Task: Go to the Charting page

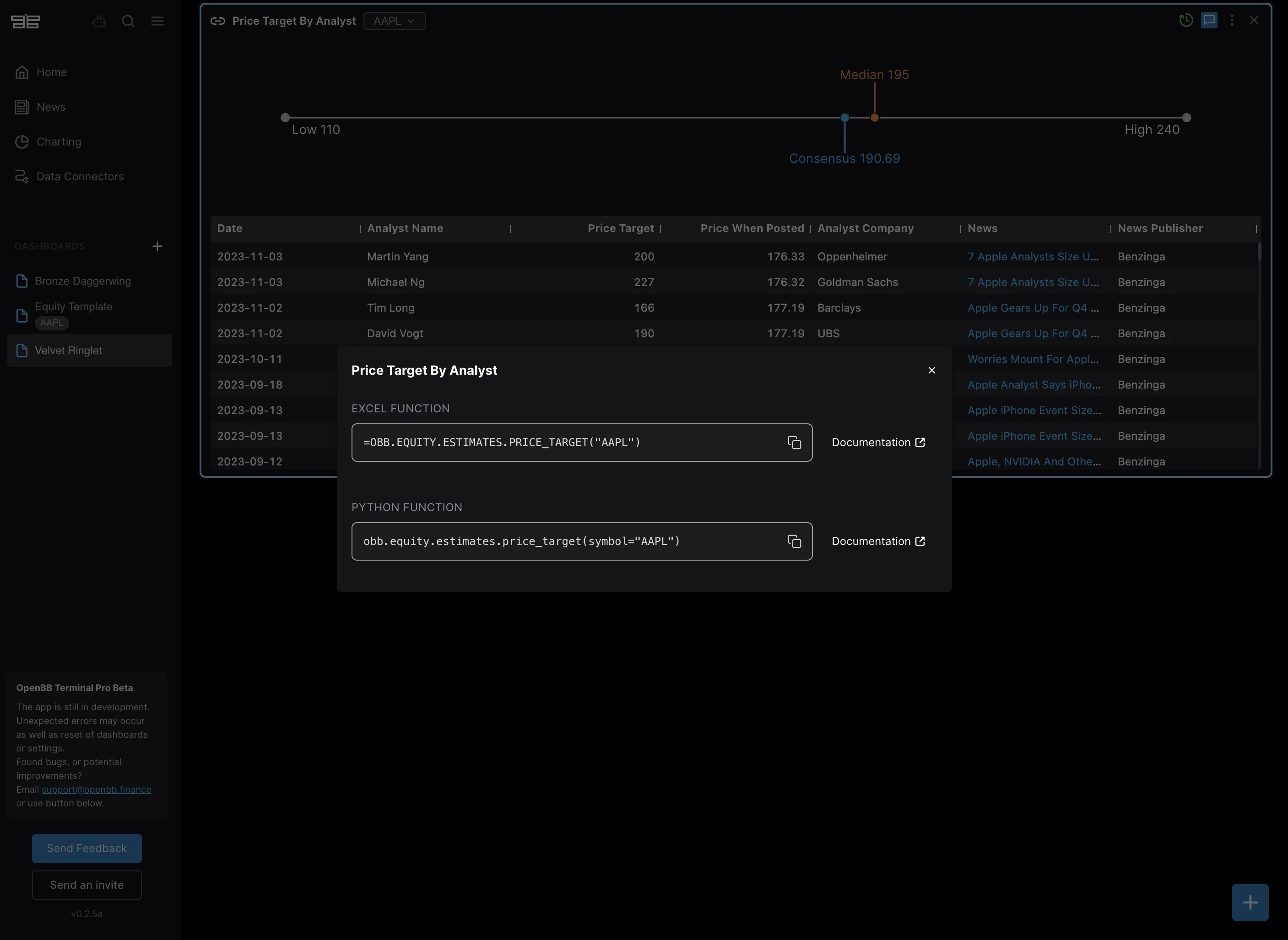Action: [59, 142]
